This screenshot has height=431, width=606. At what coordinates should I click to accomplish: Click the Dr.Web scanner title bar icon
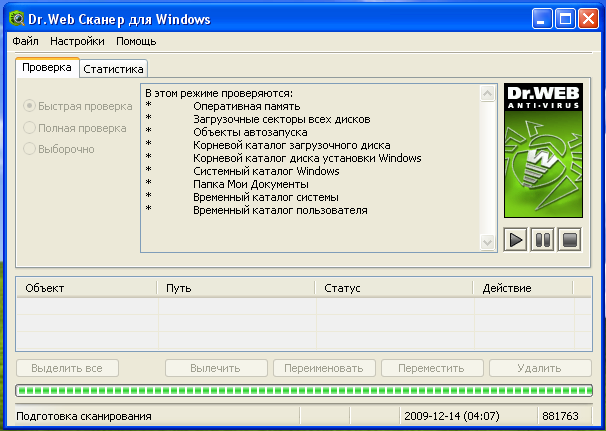pos(17,19)
